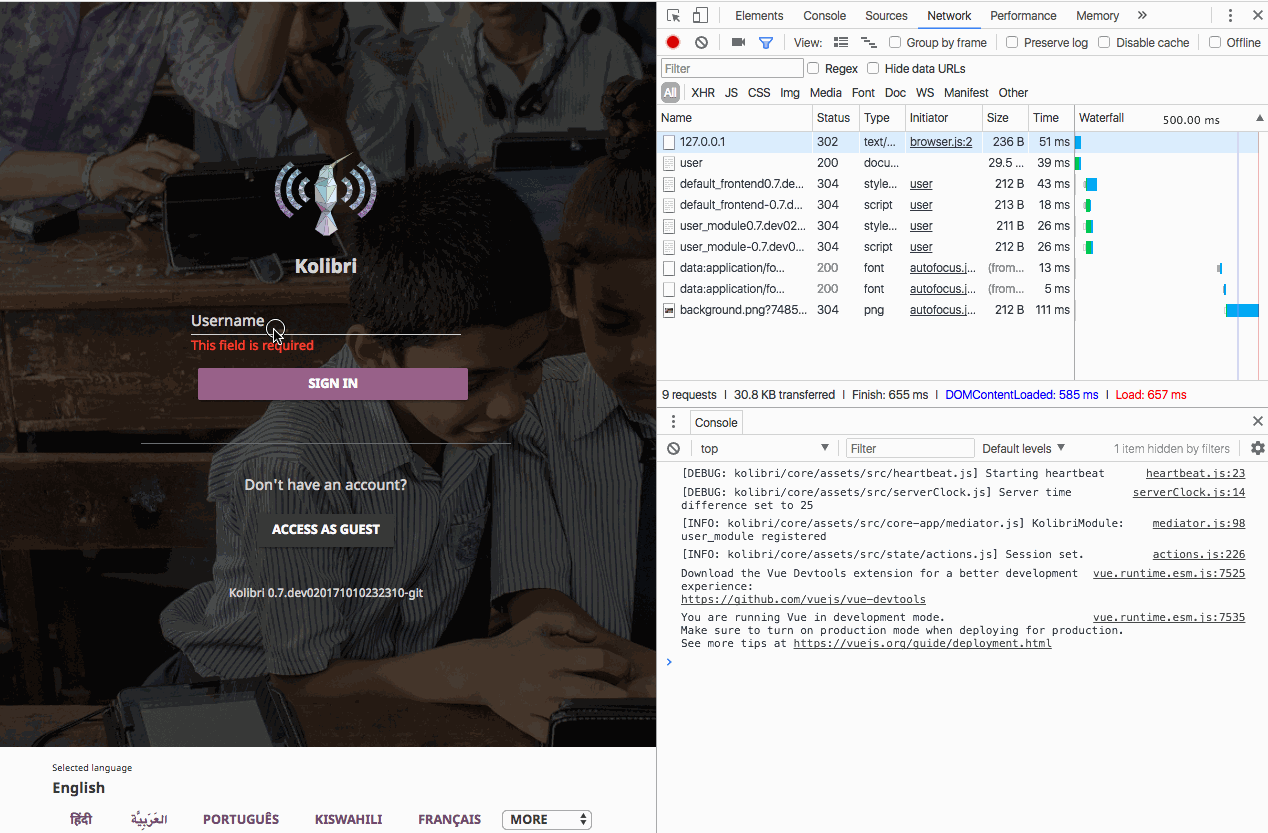
Task: Switch to large request rows view
Action: [x=841, y=42]
